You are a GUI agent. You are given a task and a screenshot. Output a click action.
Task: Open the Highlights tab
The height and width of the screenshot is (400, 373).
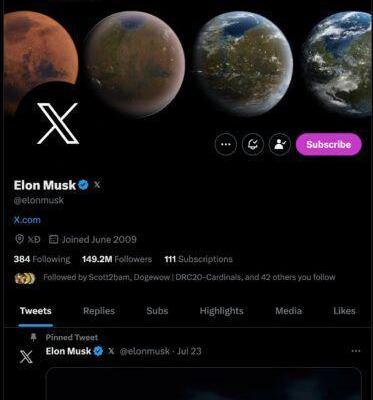[221, 311]
